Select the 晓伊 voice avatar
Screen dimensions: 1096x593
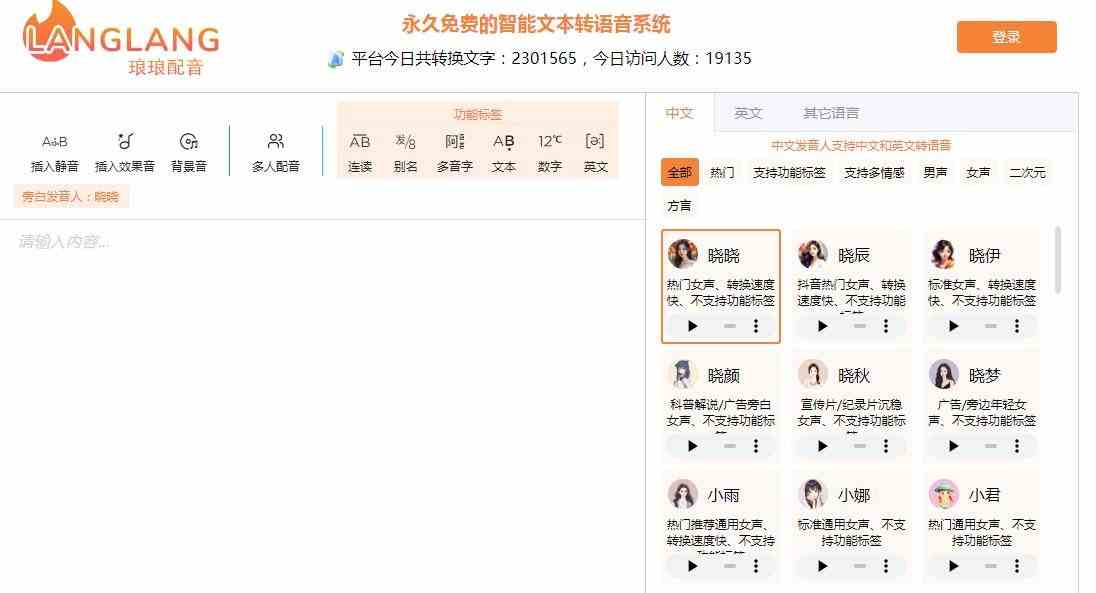[x=944, y=255]
